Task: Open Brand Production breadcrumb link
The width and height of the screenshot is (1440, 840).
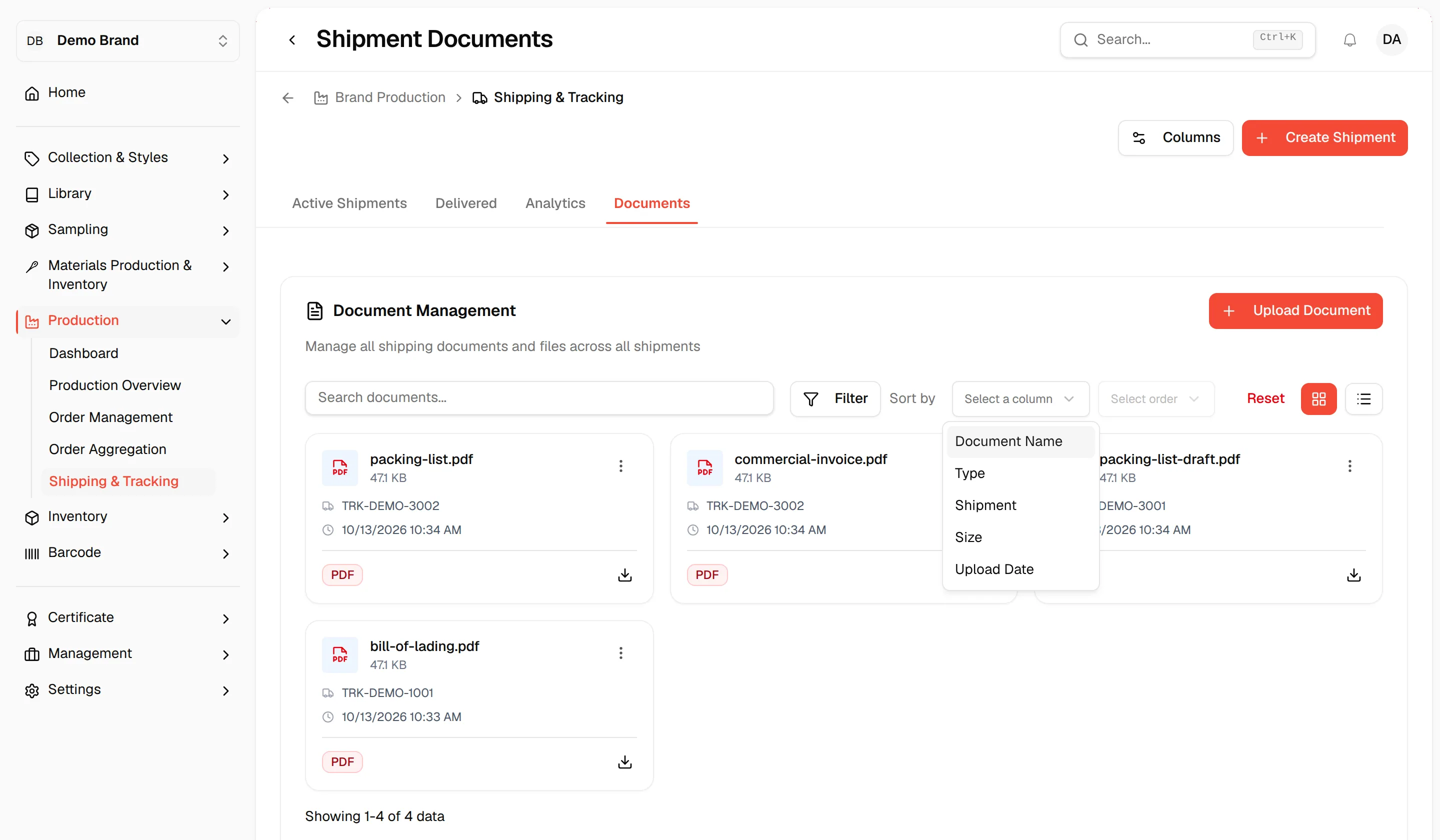Action: tap(380, 97)
